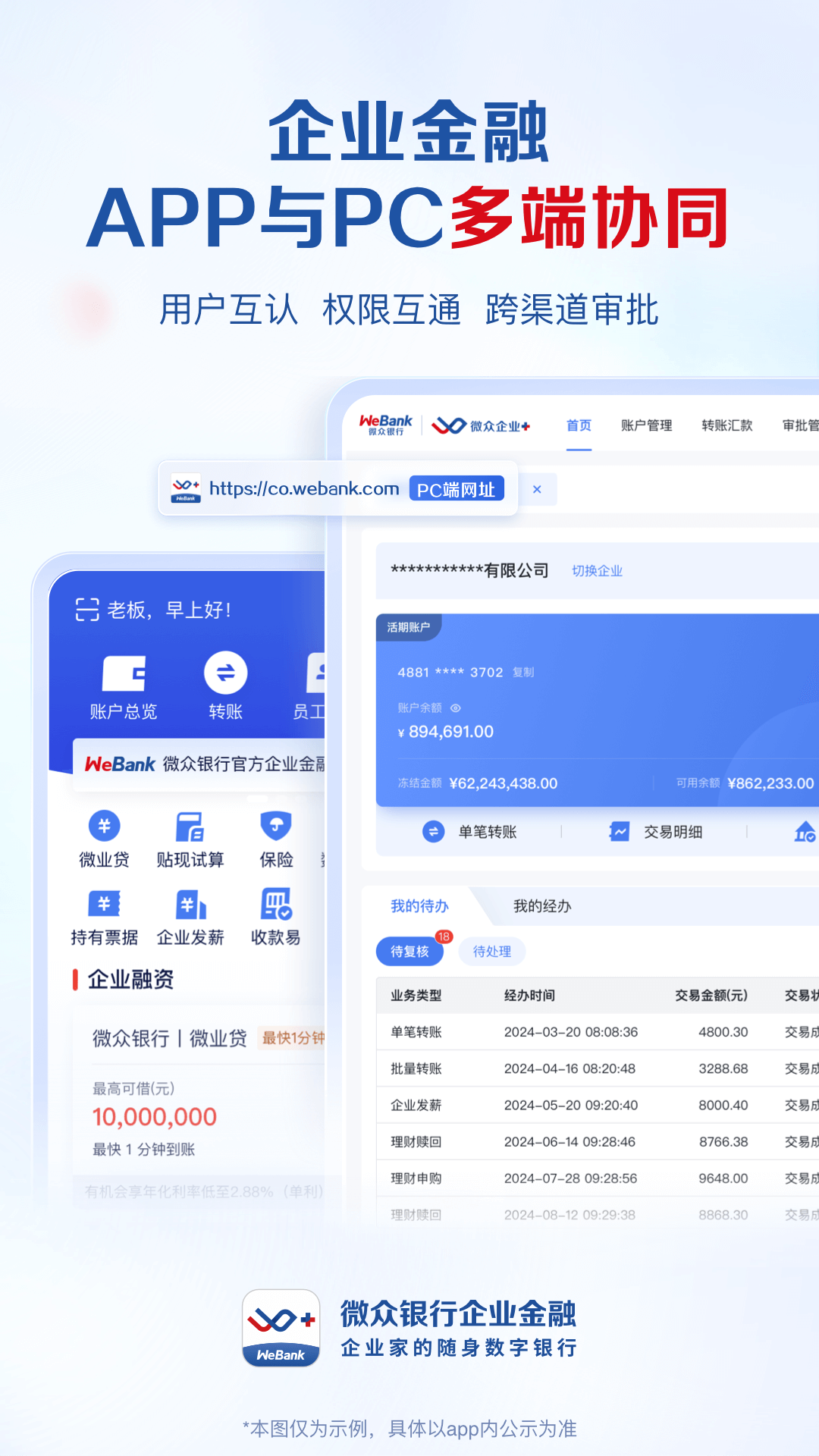Click the 单笔转账 button
The image size is (819, 1456).
pos(470,832)
